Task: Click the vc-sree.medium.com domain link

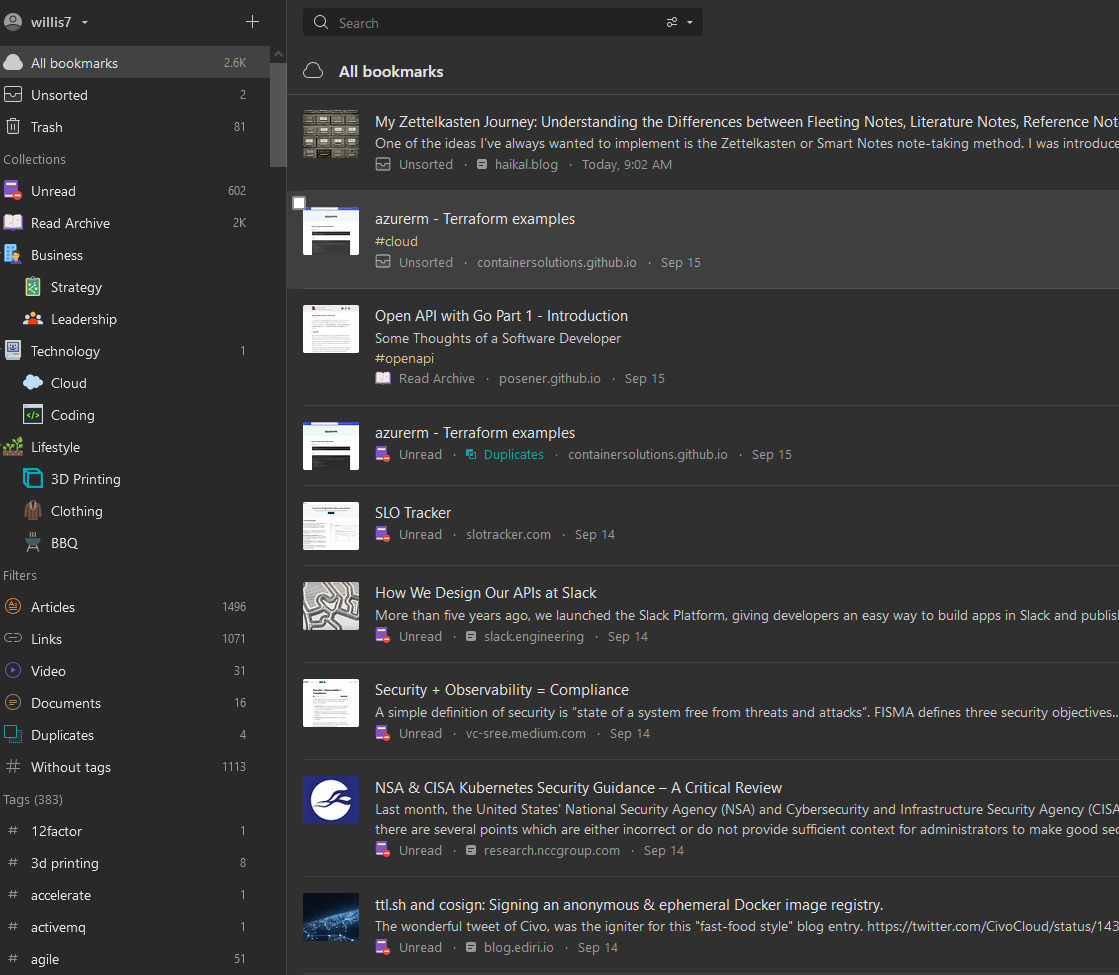Action: [525, 734]
